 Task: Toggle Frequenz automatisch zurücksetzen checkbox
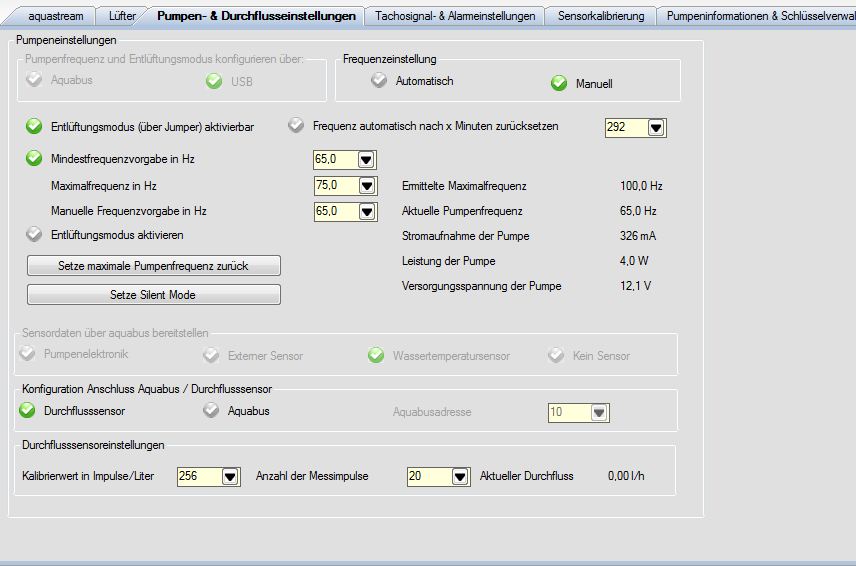[x=296, y=126]
